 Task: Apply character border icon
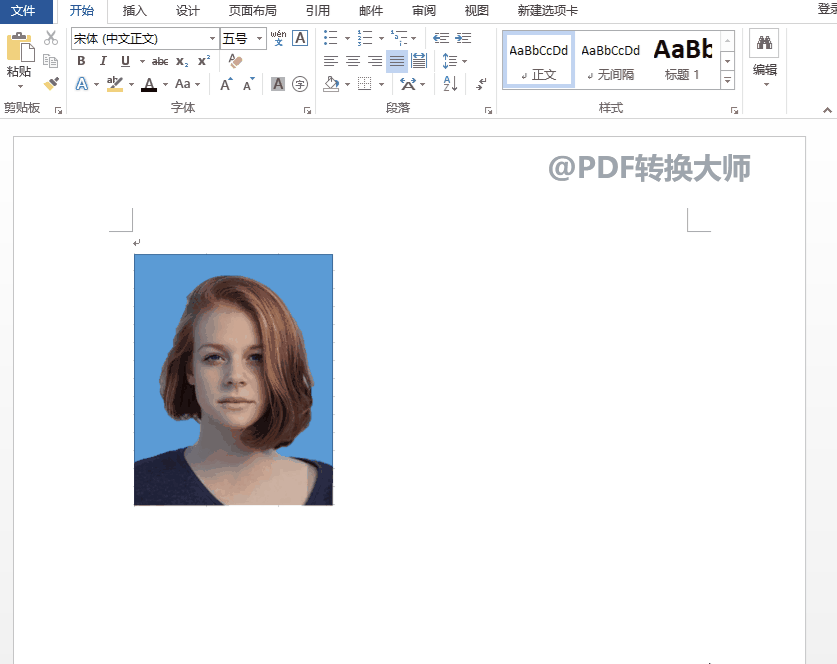tap(301, 38)
